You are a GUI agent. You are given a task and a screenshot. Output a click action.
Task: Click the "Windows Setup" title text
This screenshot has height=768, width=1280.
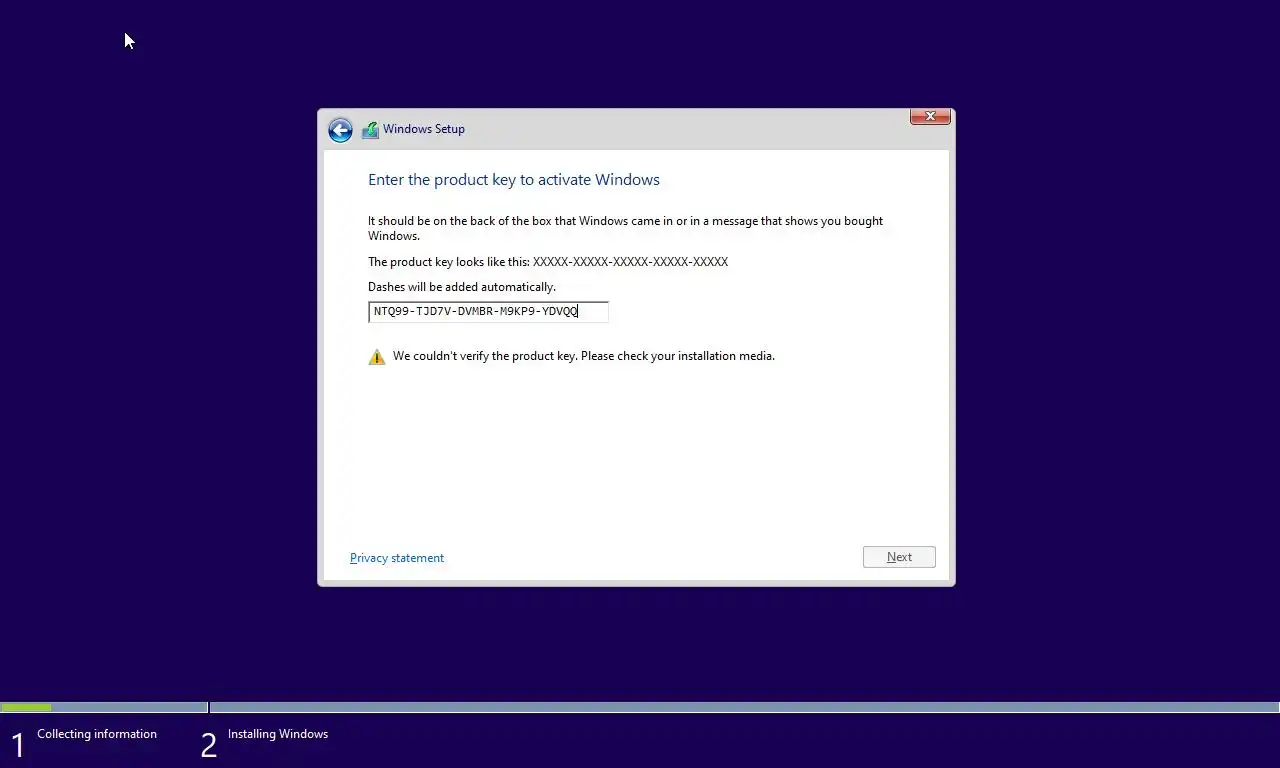(x=424, y=129)
